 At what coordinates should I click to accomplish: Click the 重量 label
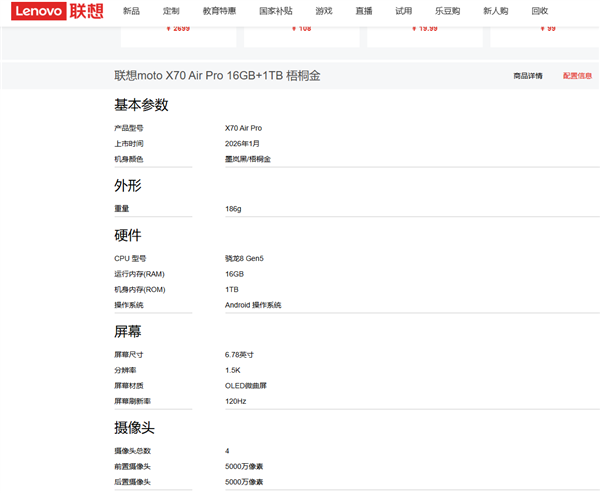pos(122,209)
